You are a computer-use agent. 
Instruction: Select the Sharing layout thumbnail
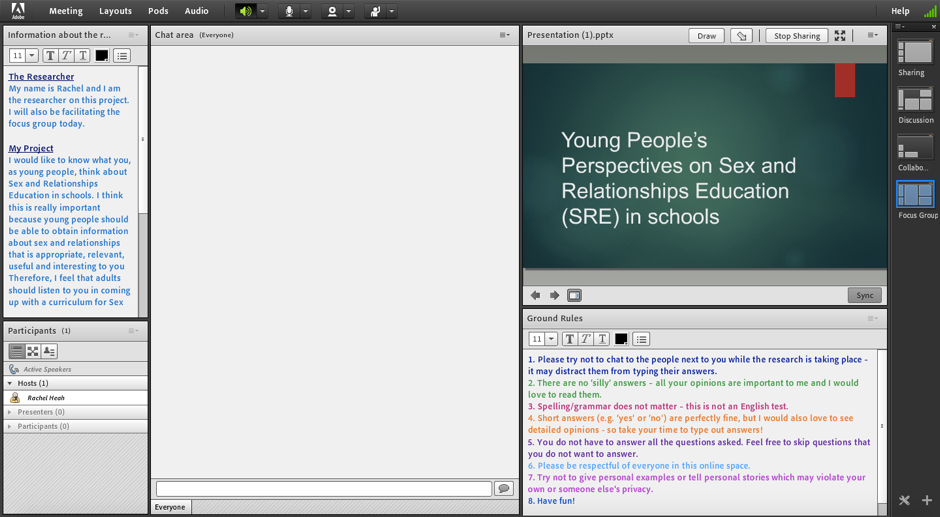tap(915, 52)
